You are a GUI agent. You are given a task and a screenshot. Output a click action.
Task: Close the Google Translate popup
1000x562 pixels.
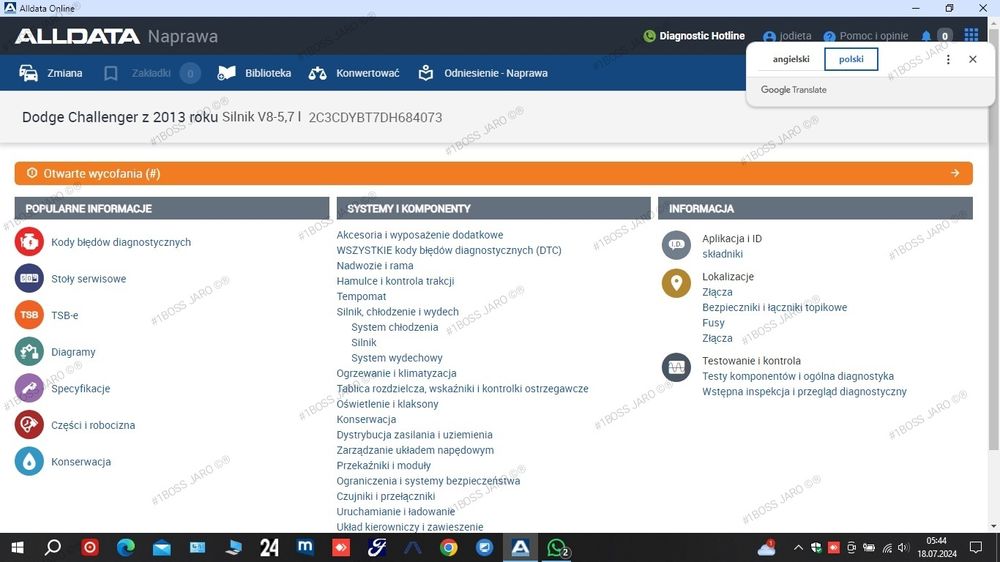click(973, 59)
